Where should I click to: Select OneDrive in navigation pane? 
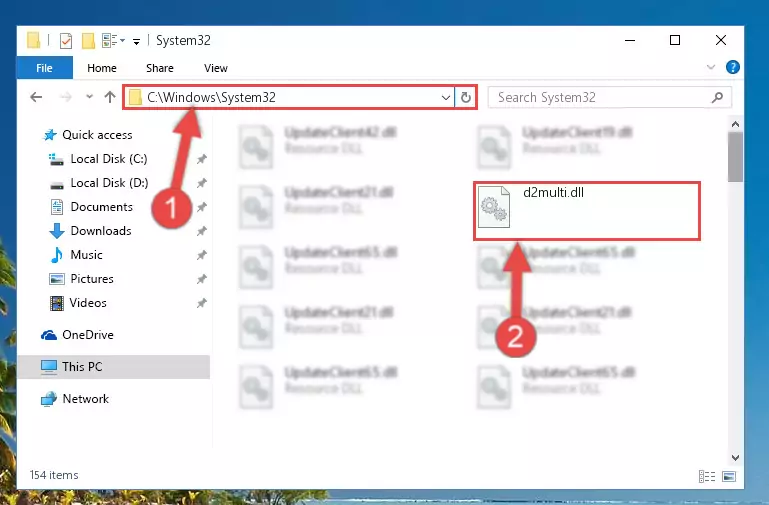point(88,335)
